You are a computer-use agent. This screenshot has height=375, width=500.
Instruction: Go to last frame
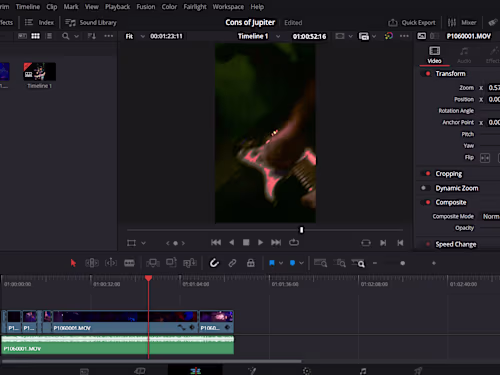tap(276, 243)
